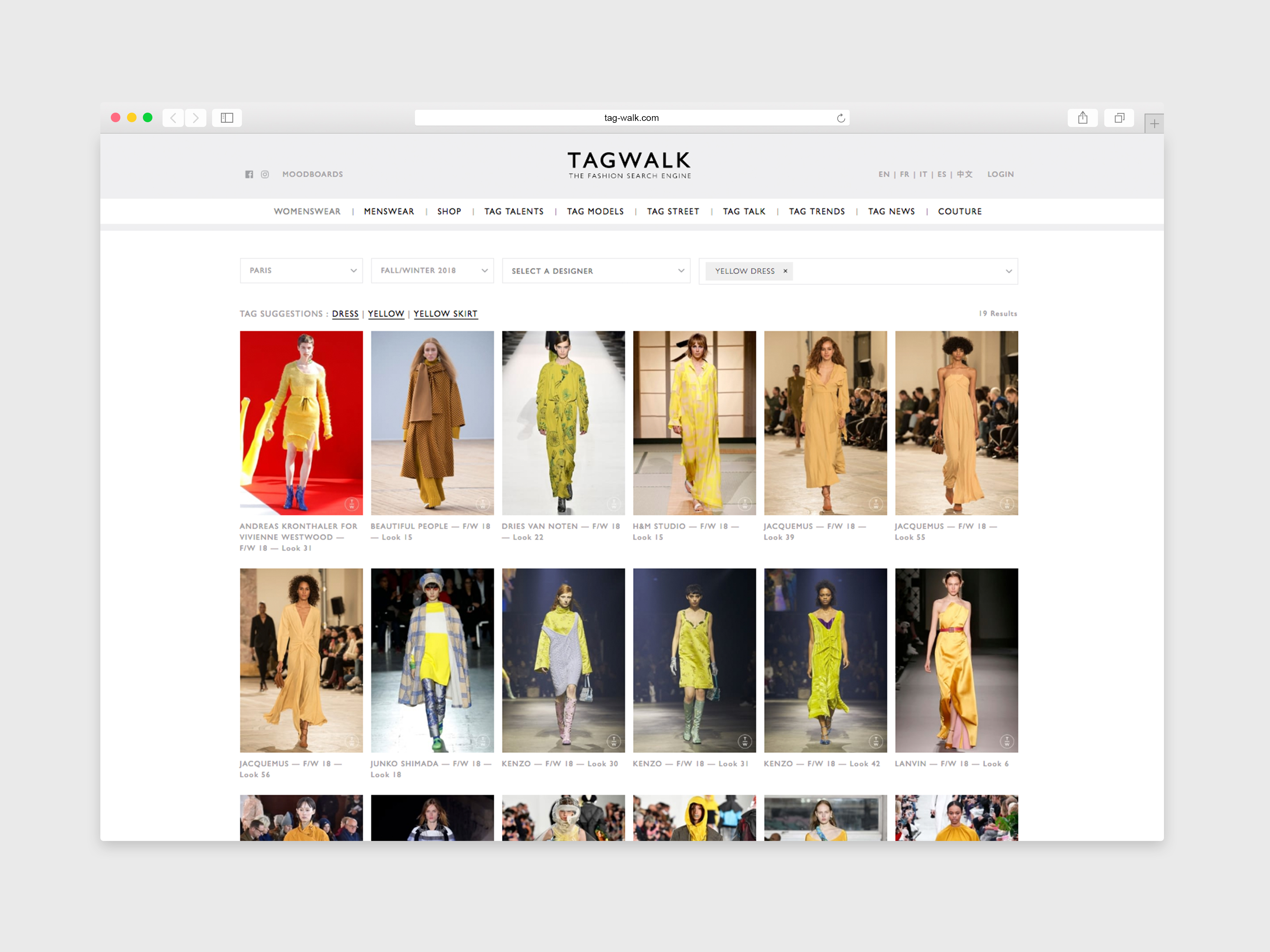The image size is (1270, 952).
Task: Click the TW badge on the Jacquemus Look 39 photo
Action: 876,504
